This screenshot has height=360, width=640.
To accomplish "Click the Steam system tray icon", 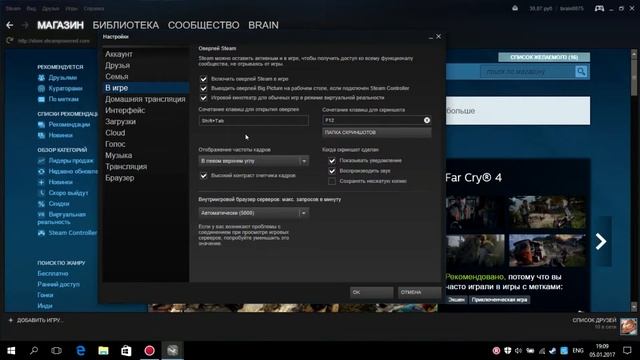I will pos(552,351).
